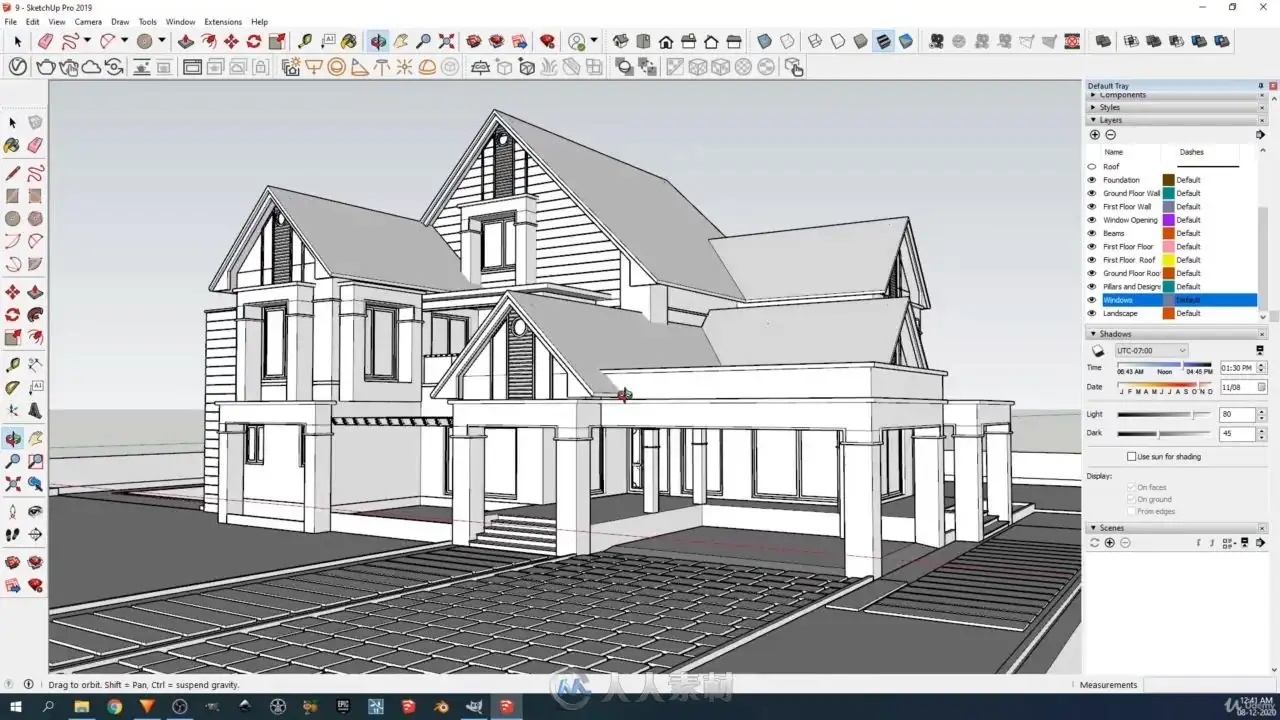Open Chrome from the Windows taskbar
1280x720 pixels.
click(x=114, y=706)
